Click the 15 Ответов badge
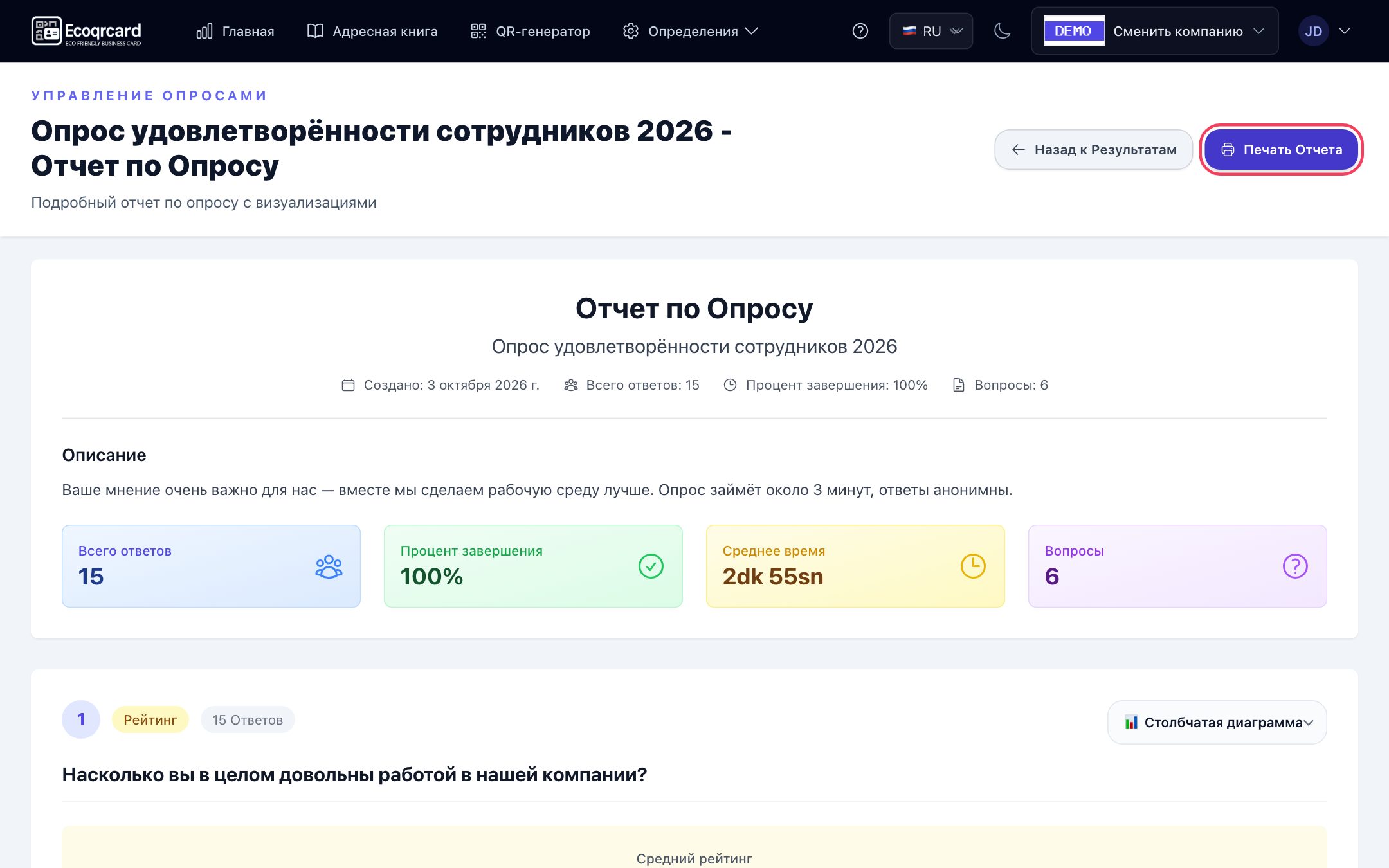 (x=248, y=720)
